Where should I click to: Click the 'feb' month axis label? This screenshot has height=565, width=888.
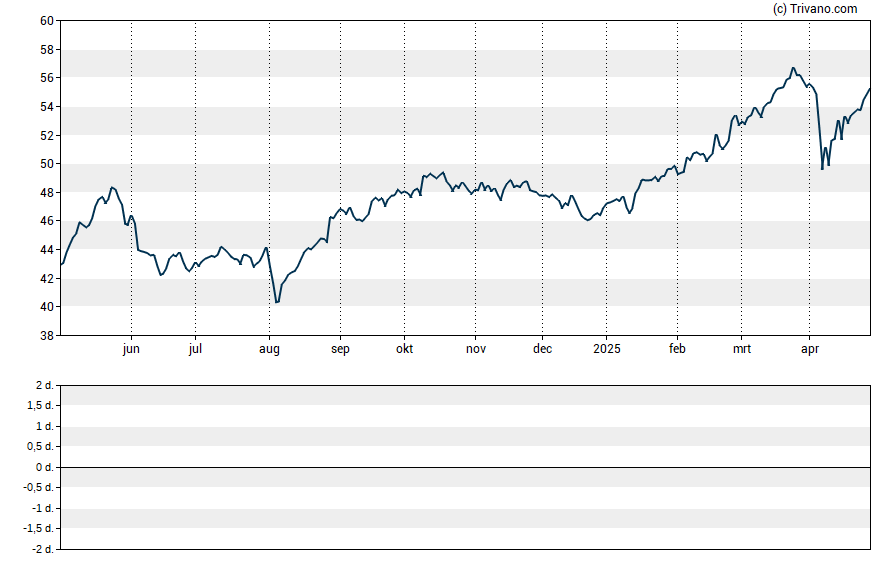pos(677,349)
